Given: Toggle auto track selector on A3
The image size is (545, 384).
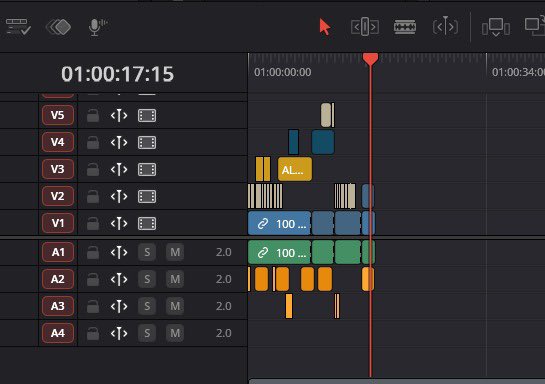Looking at the screenshot, I should [119, 306].
